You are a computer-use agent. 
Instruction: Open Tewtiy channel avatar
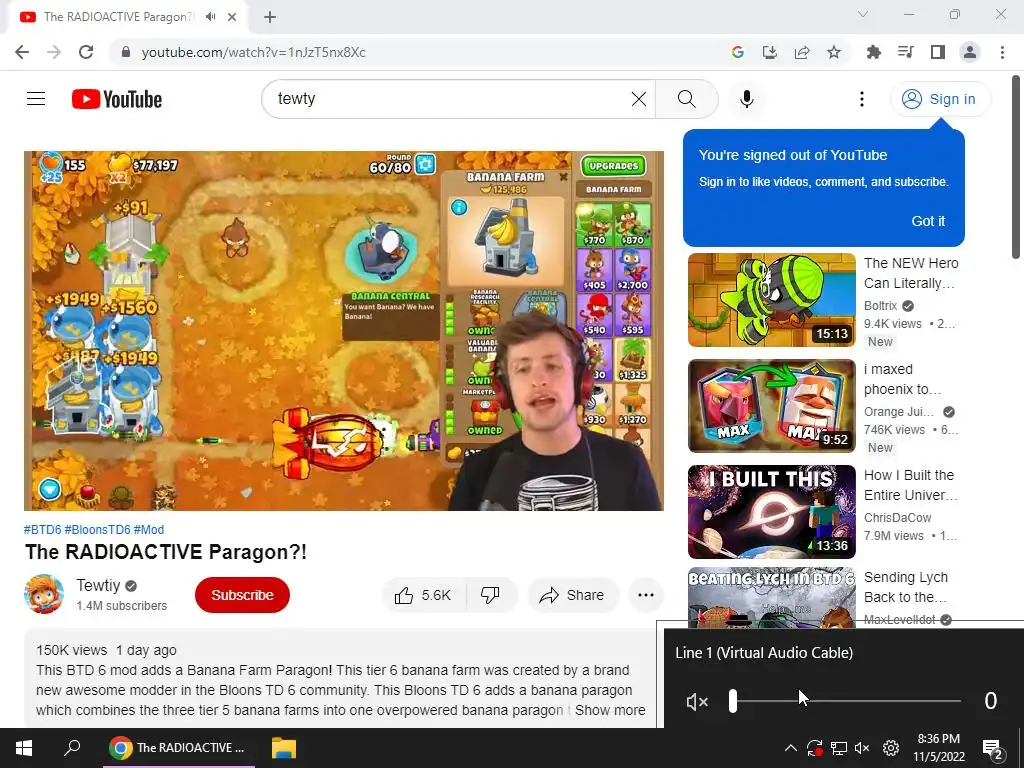44,594
